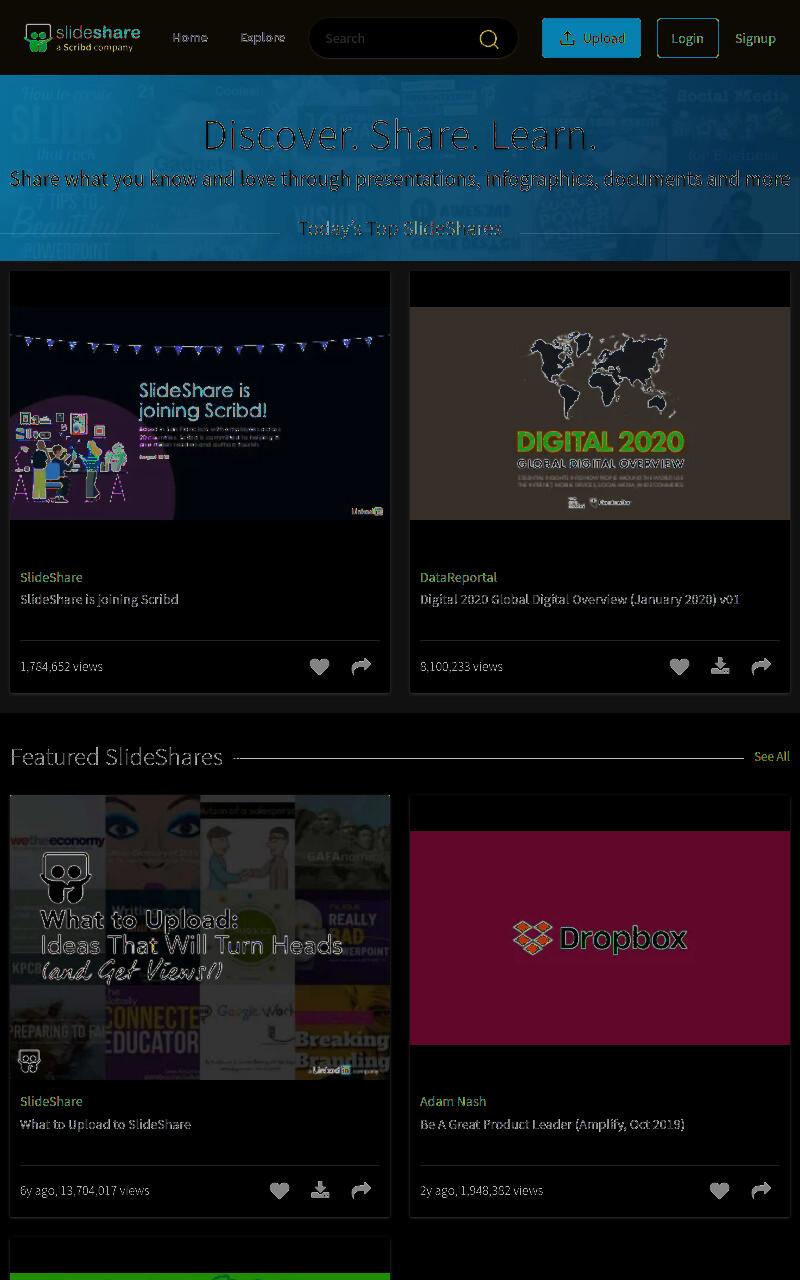Viewport: 800px width, 1280px height.
Task: Click the Login button
Action: pyautogui.click(x=687, y=38)
